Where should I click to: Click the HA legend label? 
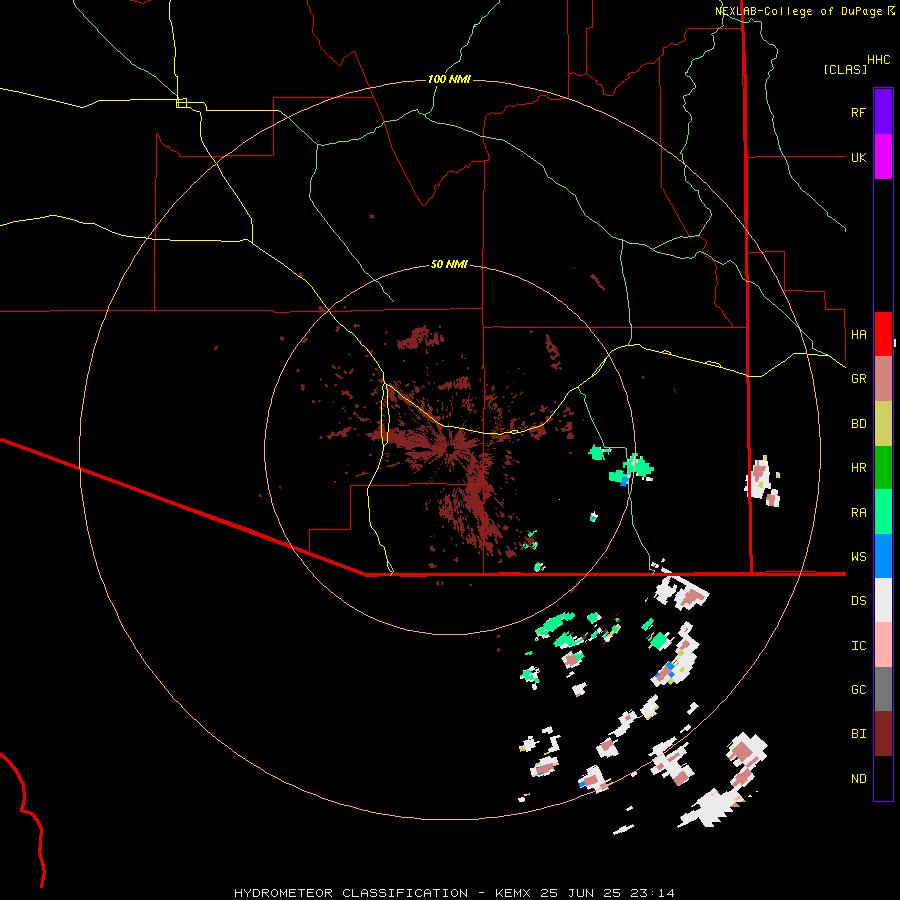(x=858, y=335)
